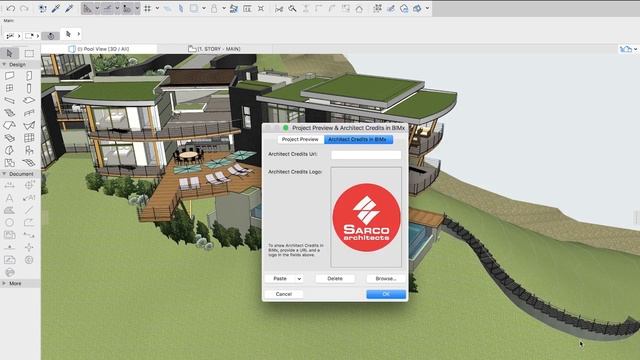Open the Guide Lines dropdown arrow
This screenshot has height=360, width=640.
click(x=97, y=8)
